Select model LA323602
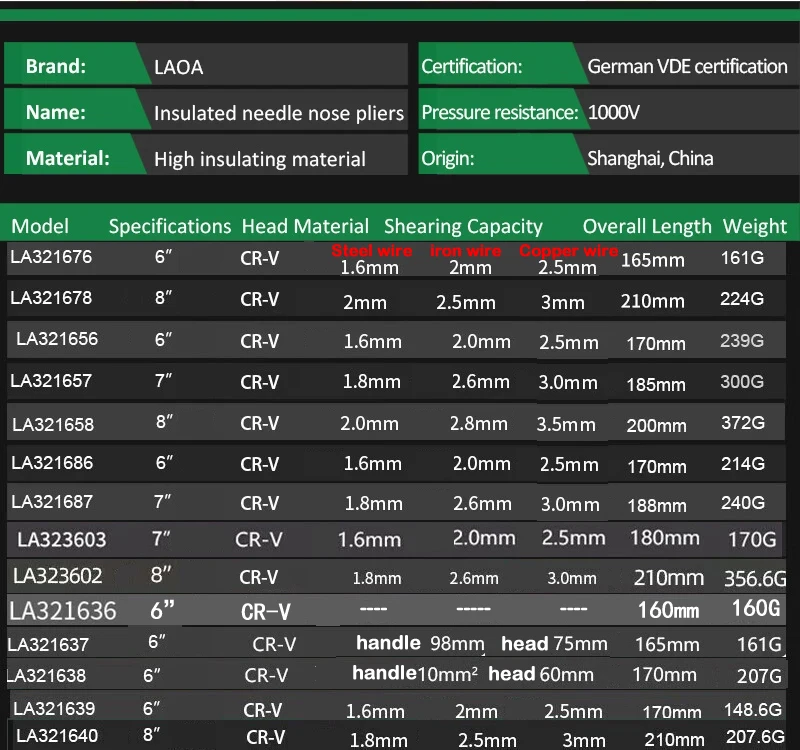Viewport: 800px width, 750px height. [58, 576]
